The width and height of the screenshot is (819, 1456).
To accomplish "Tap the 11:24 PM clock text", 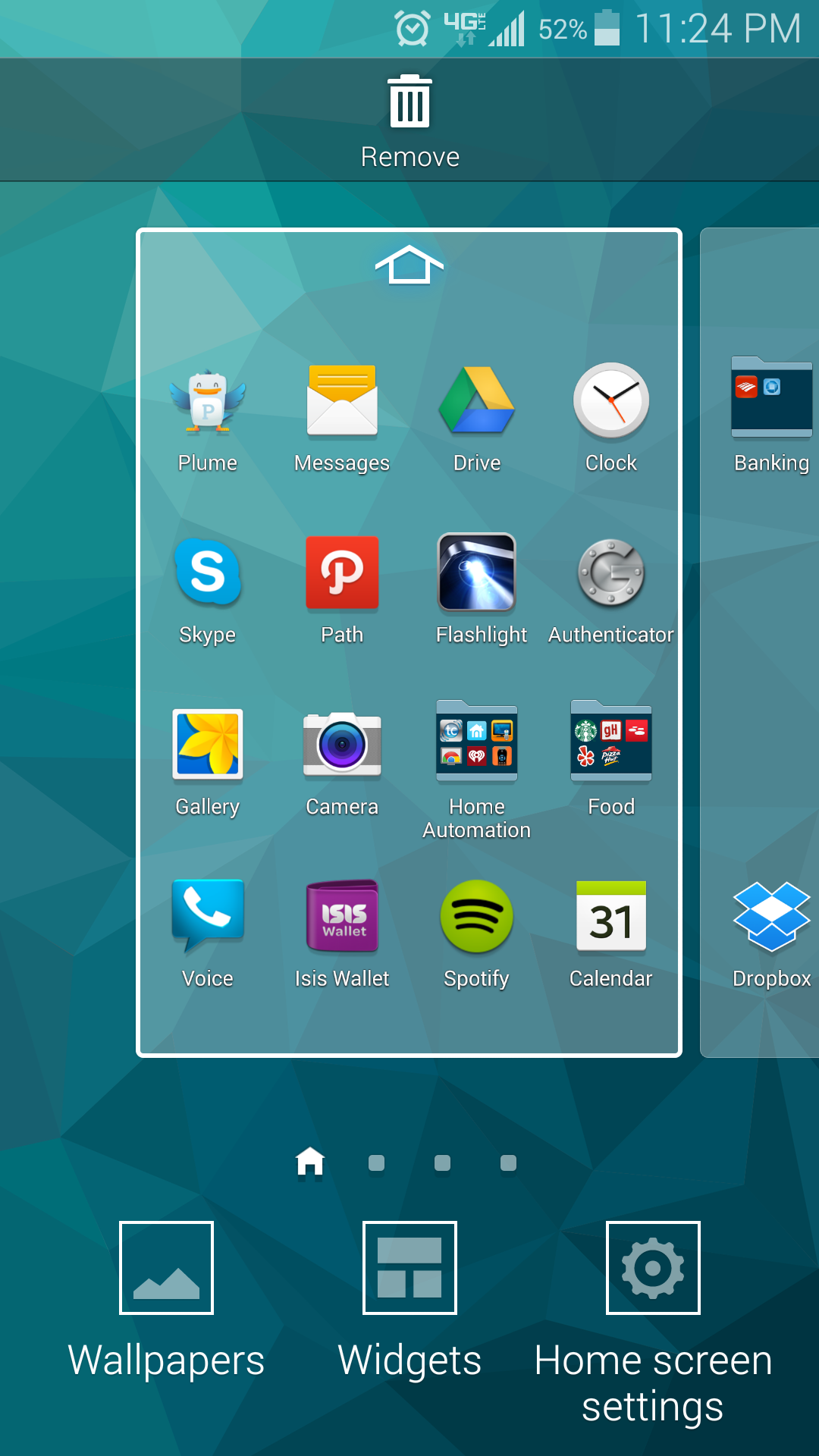I will click(x=717, y=29).
